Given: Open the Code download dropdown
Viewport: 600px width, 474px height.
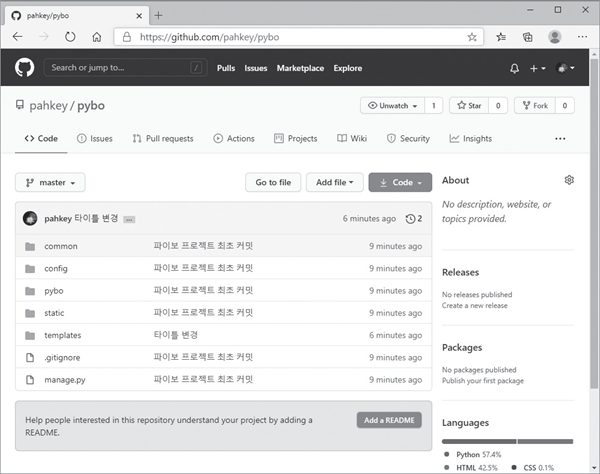Looking at the screenshot, I should pyautogui.click(x=400, y=182).
